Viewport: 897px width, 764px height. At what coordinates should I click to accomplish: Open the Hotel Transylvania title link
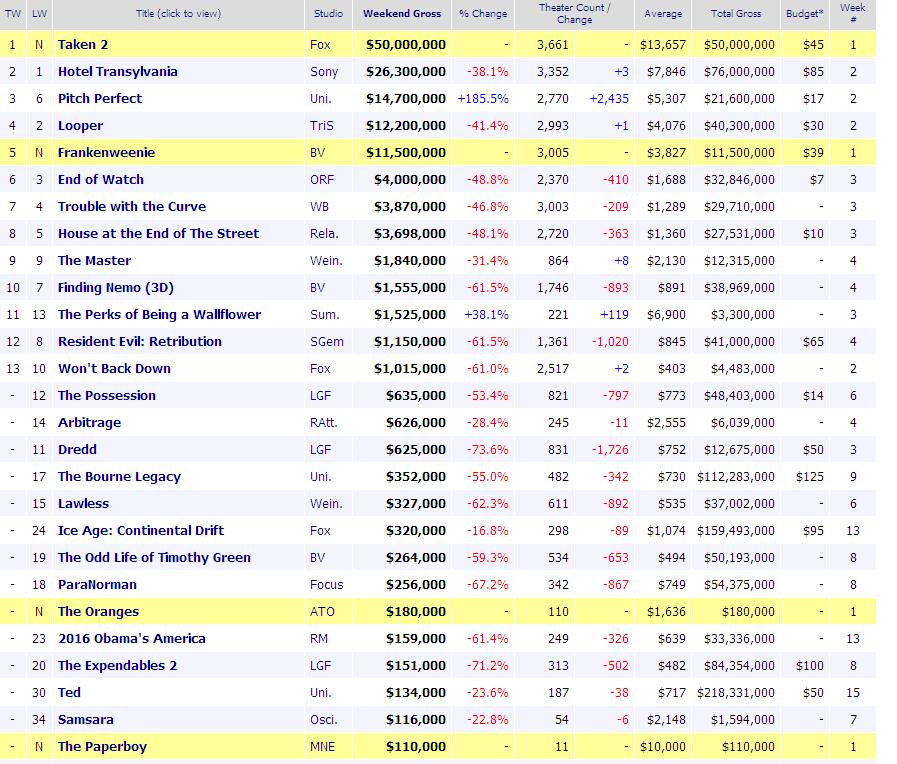click(118, 71)
